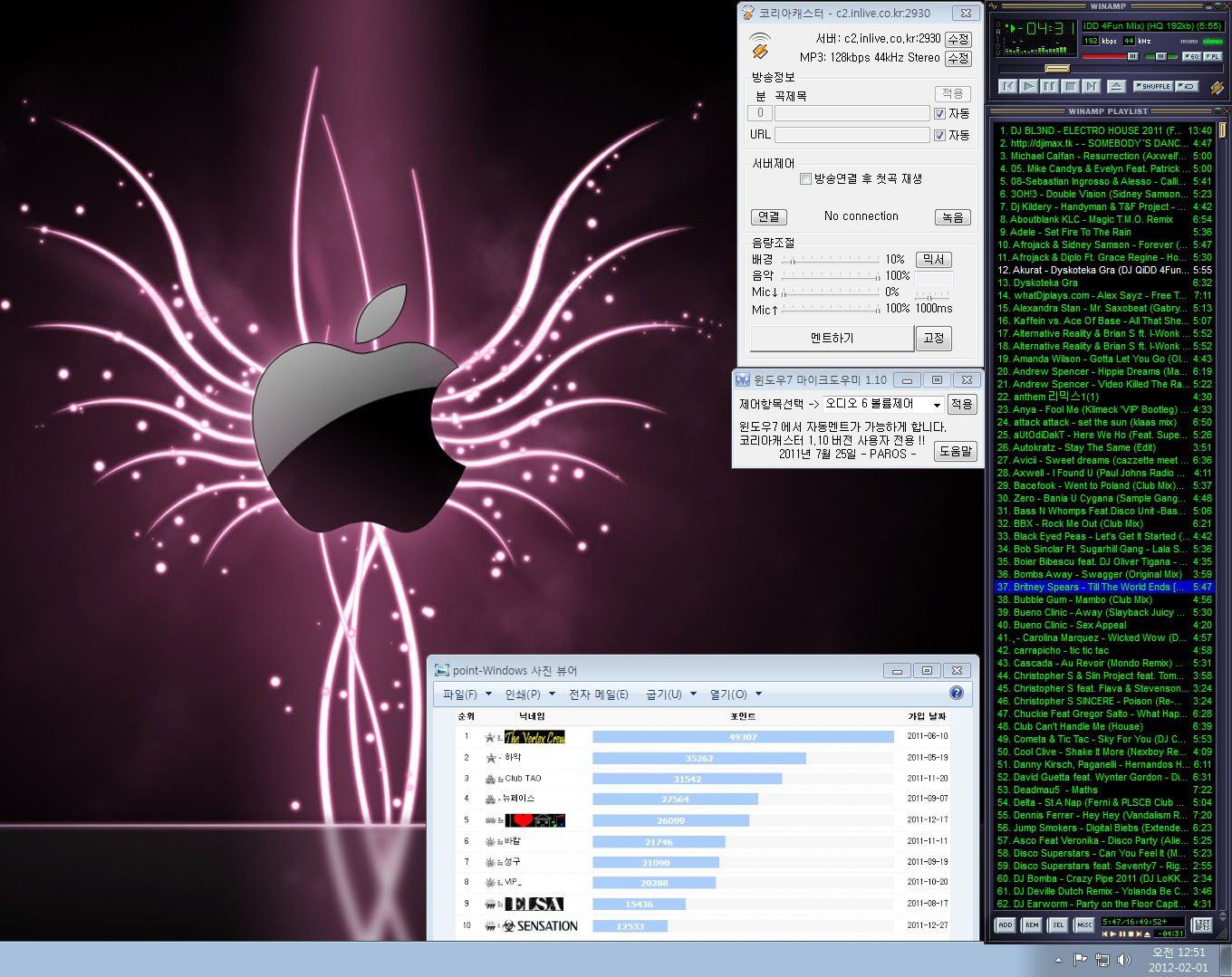The image size is (1232, 977).
Task: Click the 멘트하기 talk button
Action: [832, 338]
